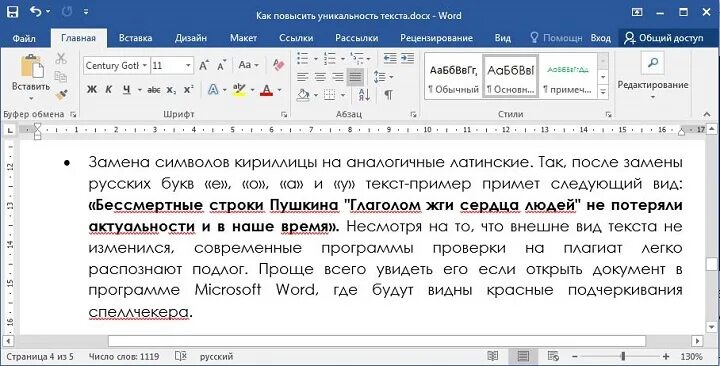720x366 pixels.
Task: Open the Aa change case dropdown
Action: [x=248, y=65]
